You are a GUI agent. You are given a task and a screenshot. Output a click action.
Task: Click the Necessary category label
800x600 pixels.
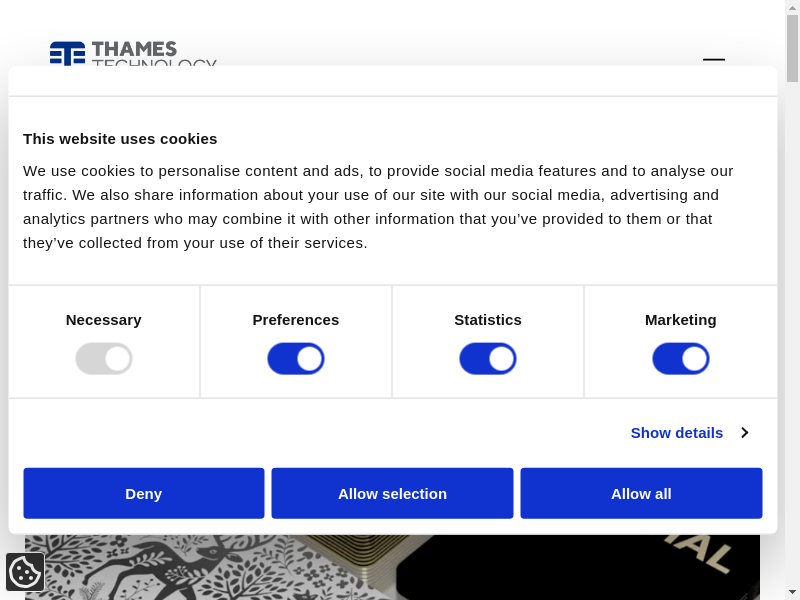click(104, 320)
